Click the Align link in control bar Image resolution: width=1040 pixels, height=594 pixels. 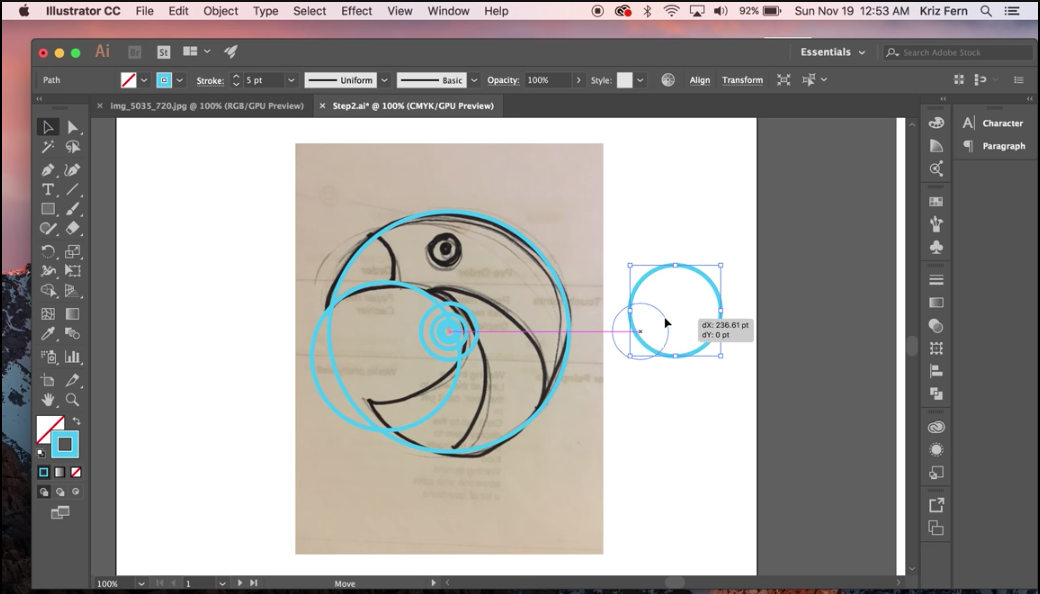tap(700, 80)
